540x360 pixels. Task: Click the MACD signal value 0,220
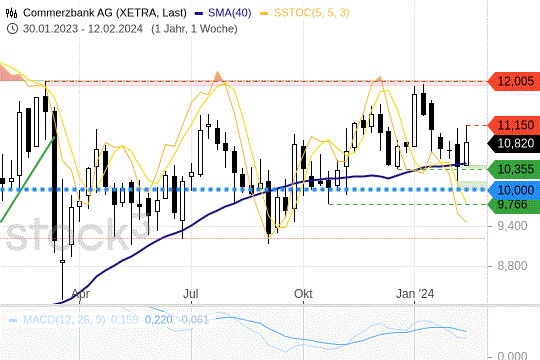pos(158,320)
